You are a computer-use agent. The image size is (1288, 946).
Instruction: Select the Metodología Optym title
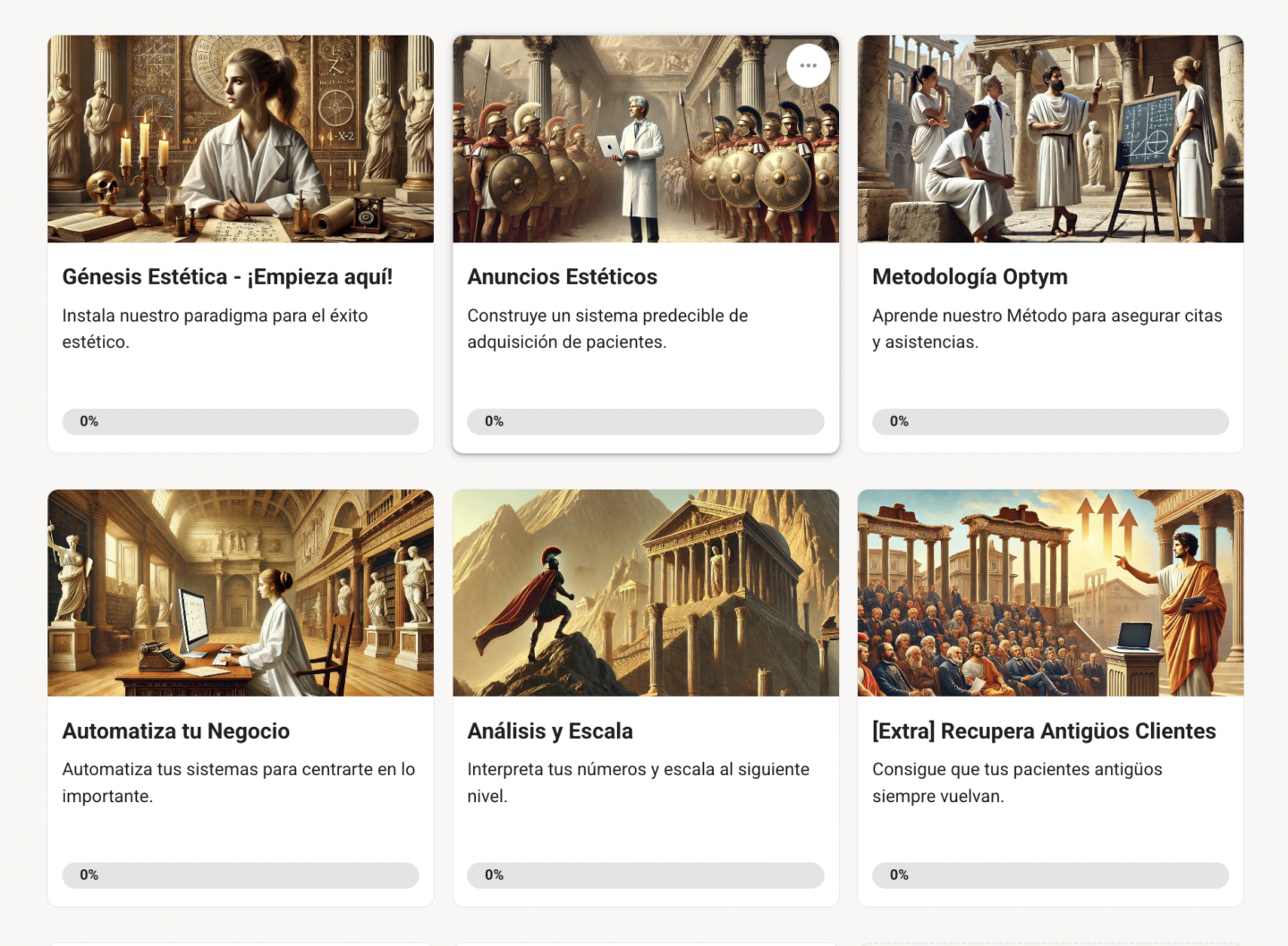click(970, 277)
